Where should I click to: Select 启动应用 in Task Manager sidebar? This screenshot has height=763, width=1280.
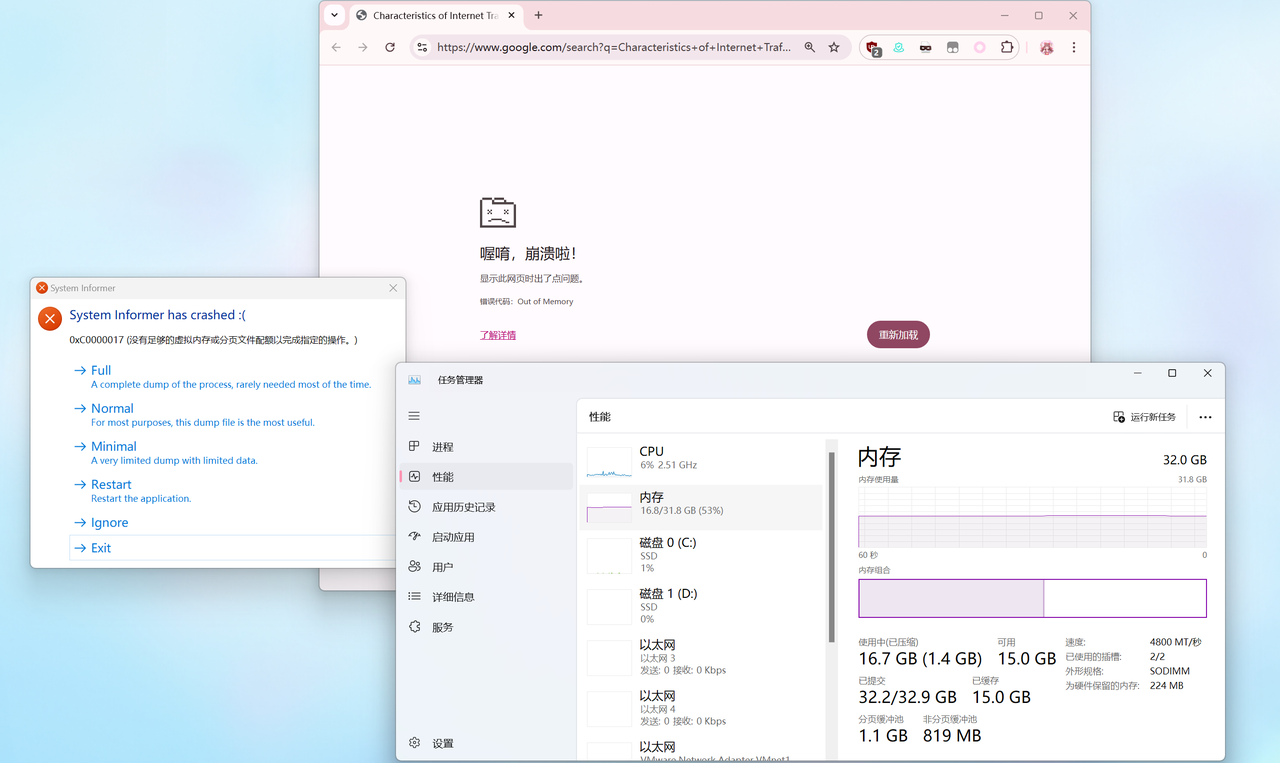(x=453, y=537)
